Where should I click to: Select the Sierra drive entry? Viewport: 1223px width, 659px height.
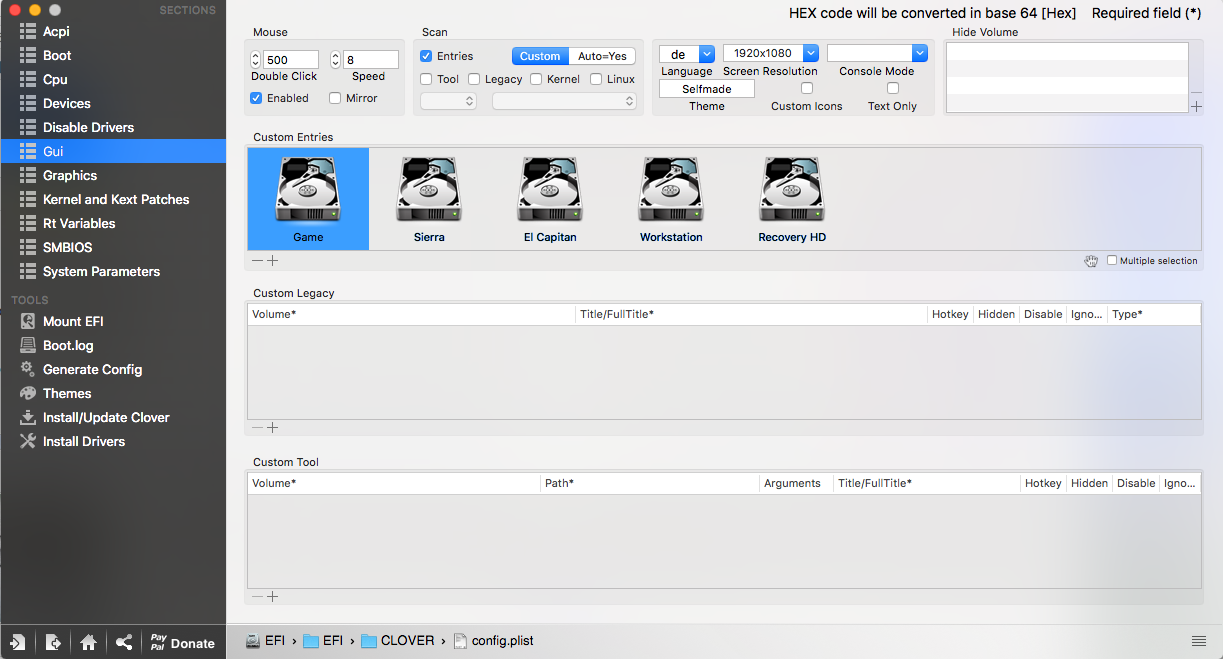point(429,199)
